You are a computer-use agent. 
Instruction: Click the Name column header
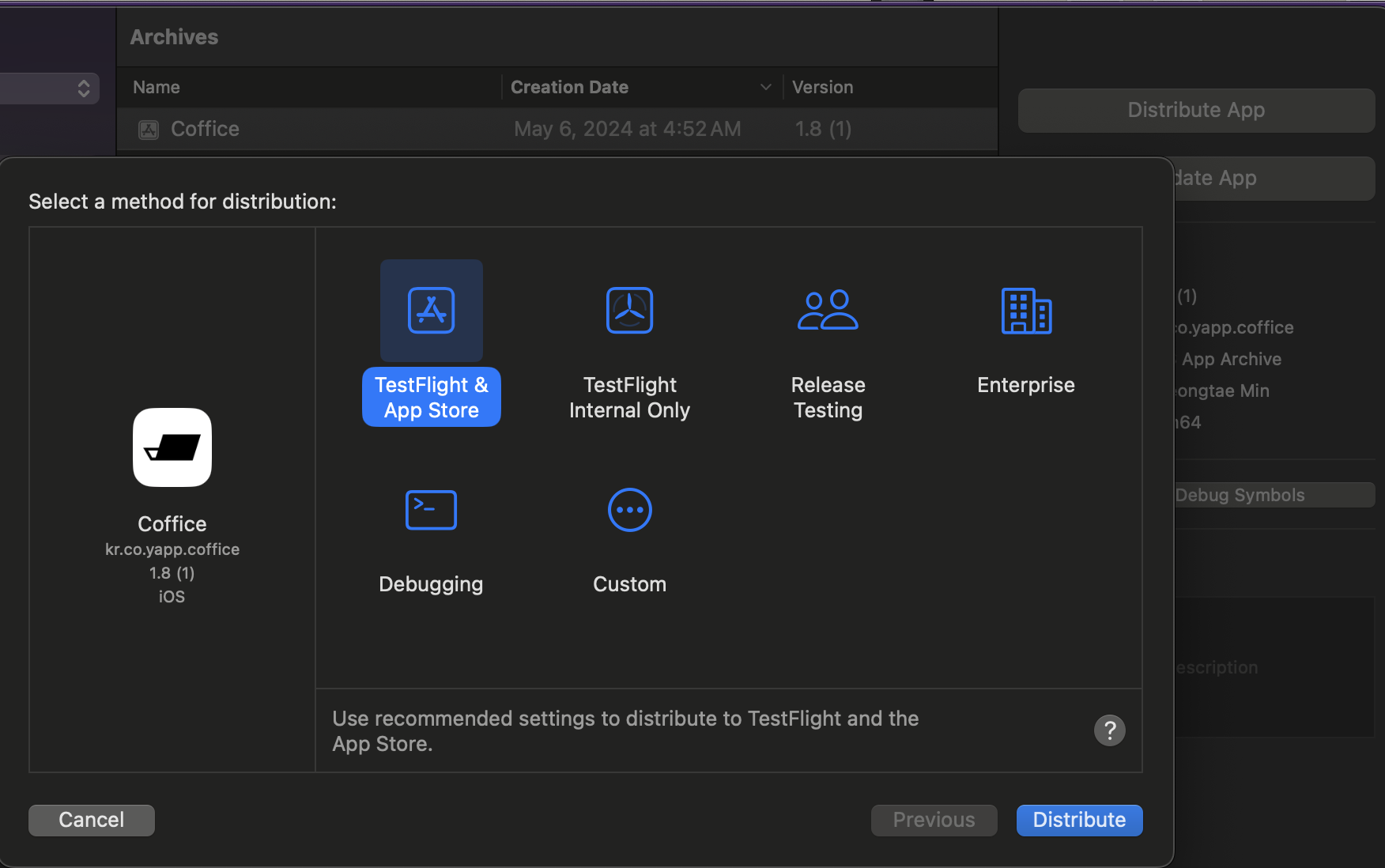[x=156, y=87]
